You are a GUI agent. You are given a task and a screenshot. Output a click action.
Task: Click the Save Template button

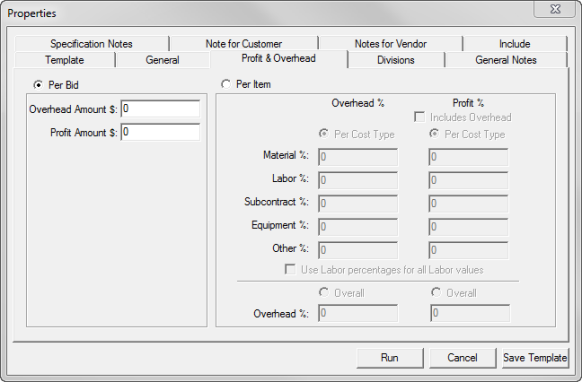click(x=535, y=358)
